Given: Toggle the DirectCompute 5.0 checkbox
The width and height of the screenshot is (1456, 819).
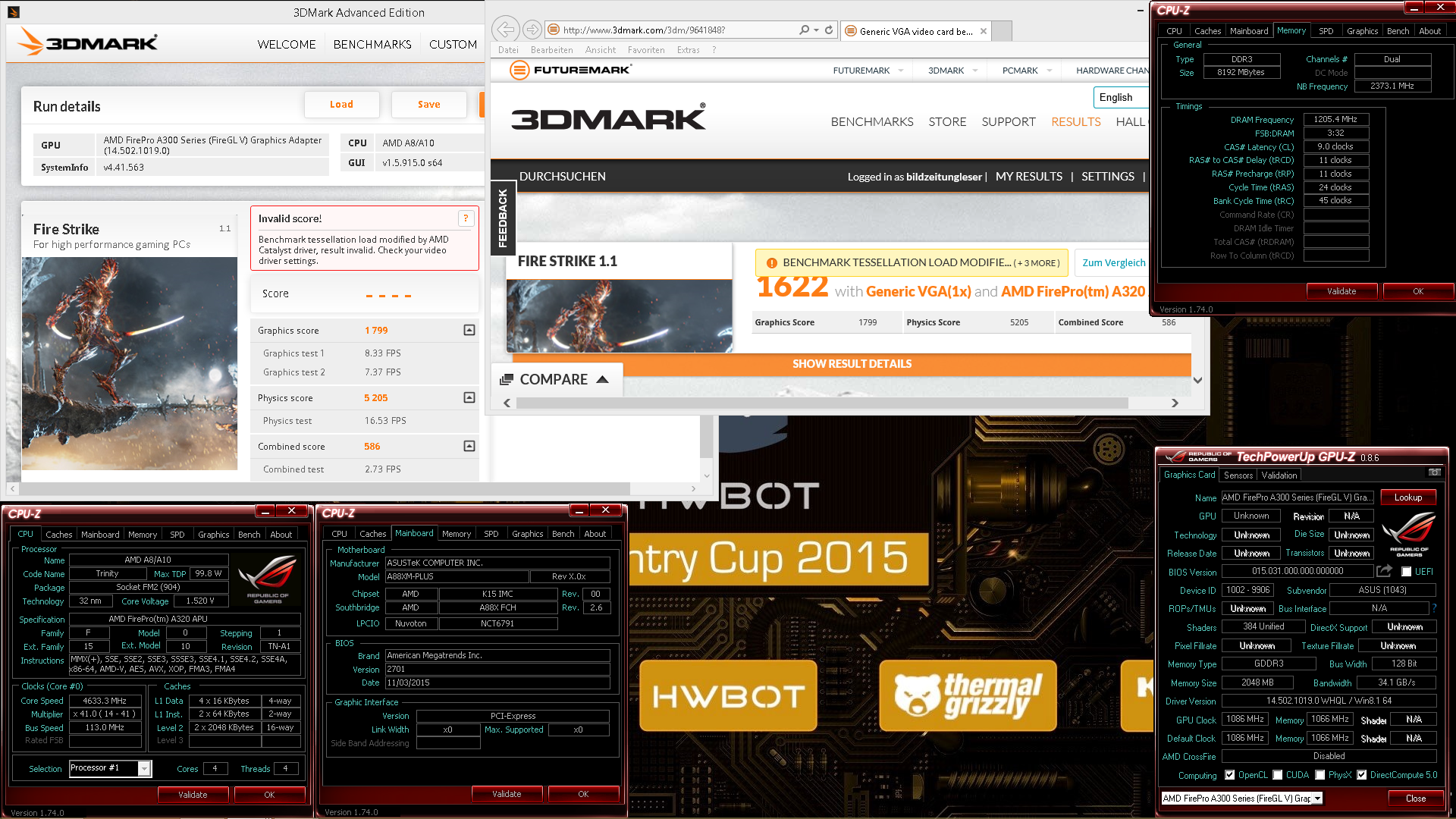Looking at the screenshot, I should coord(1362,775).
